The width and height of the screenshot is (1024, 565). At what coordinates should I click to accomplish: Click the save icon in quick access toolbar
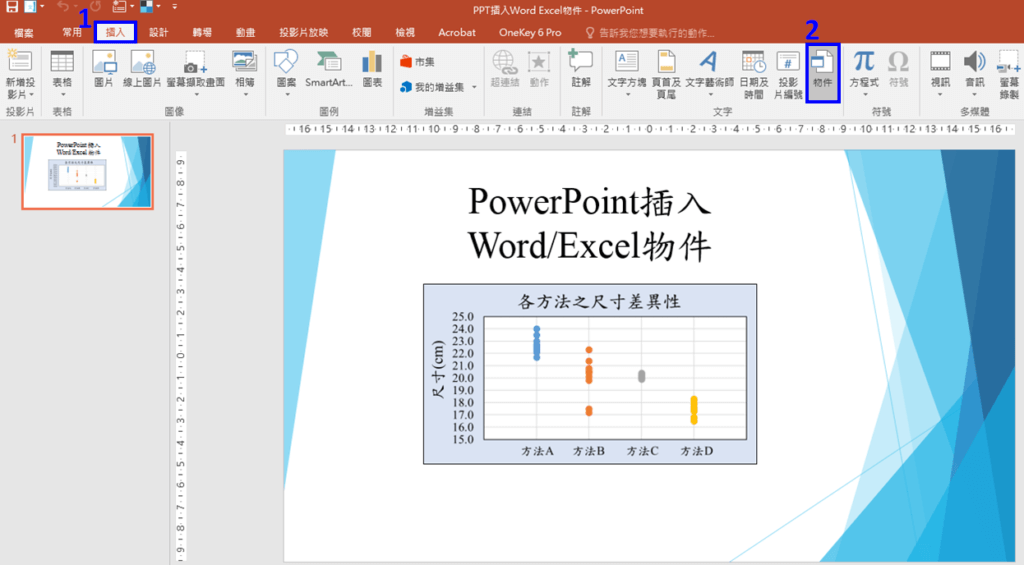tap(12, 8)
